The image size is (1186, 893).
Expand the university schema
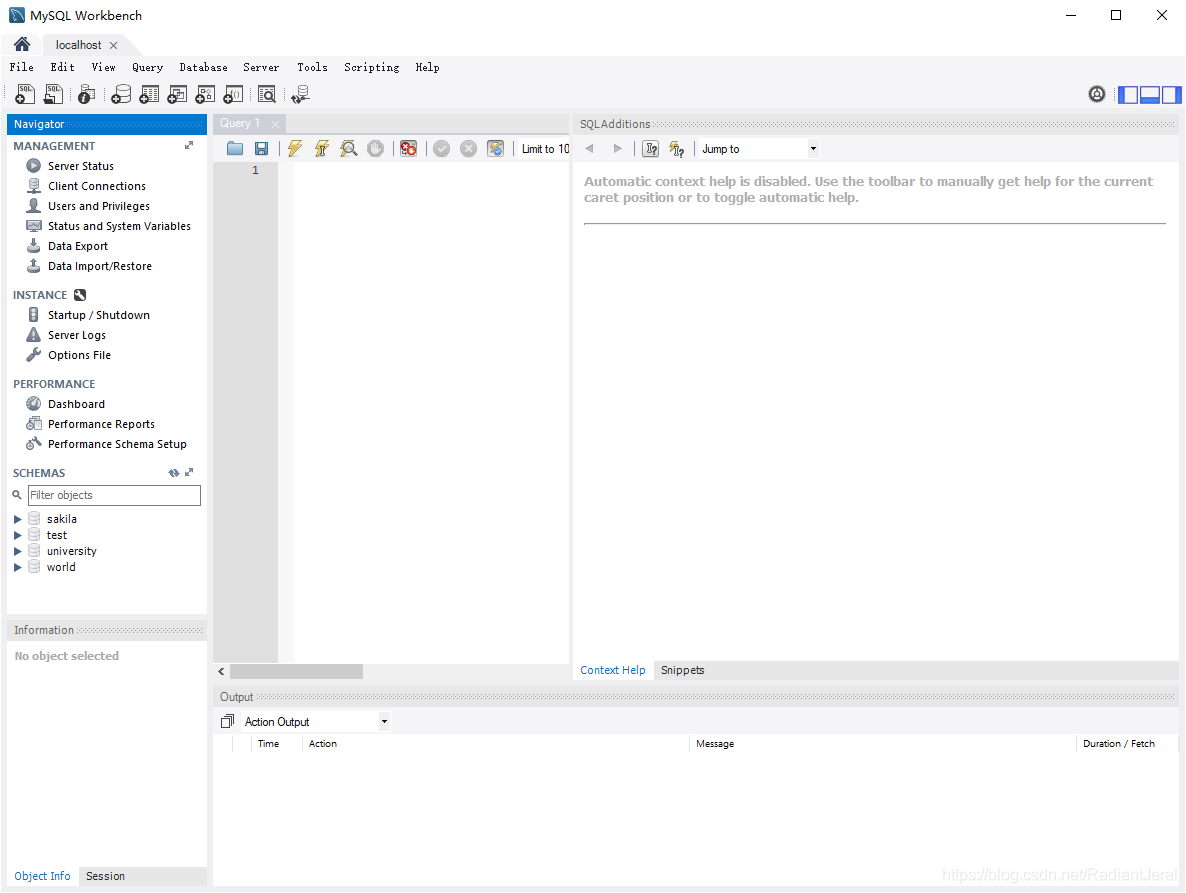click(17, 551)
